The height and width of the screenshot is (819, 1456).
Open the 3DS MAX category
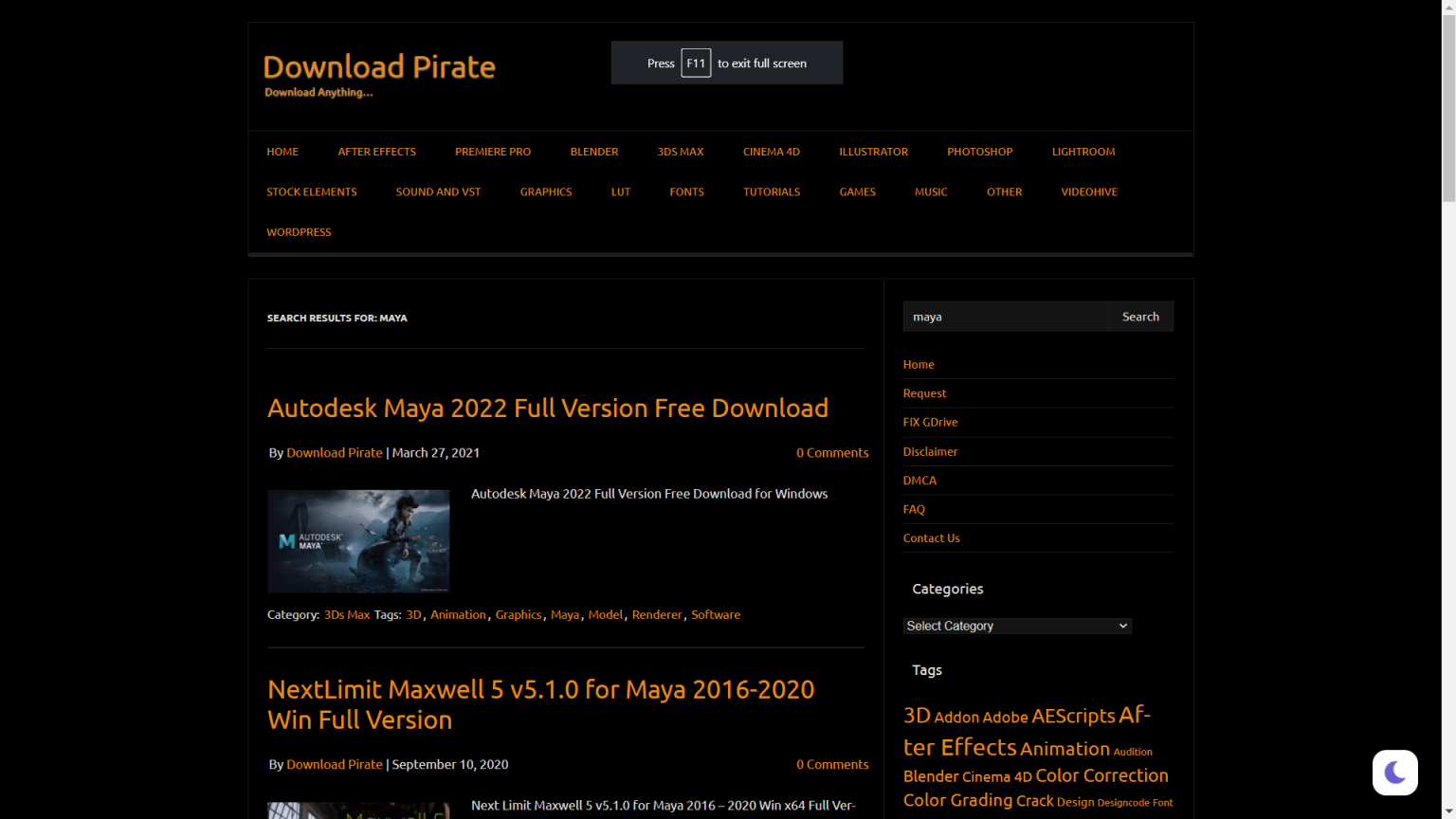[681, 152]
